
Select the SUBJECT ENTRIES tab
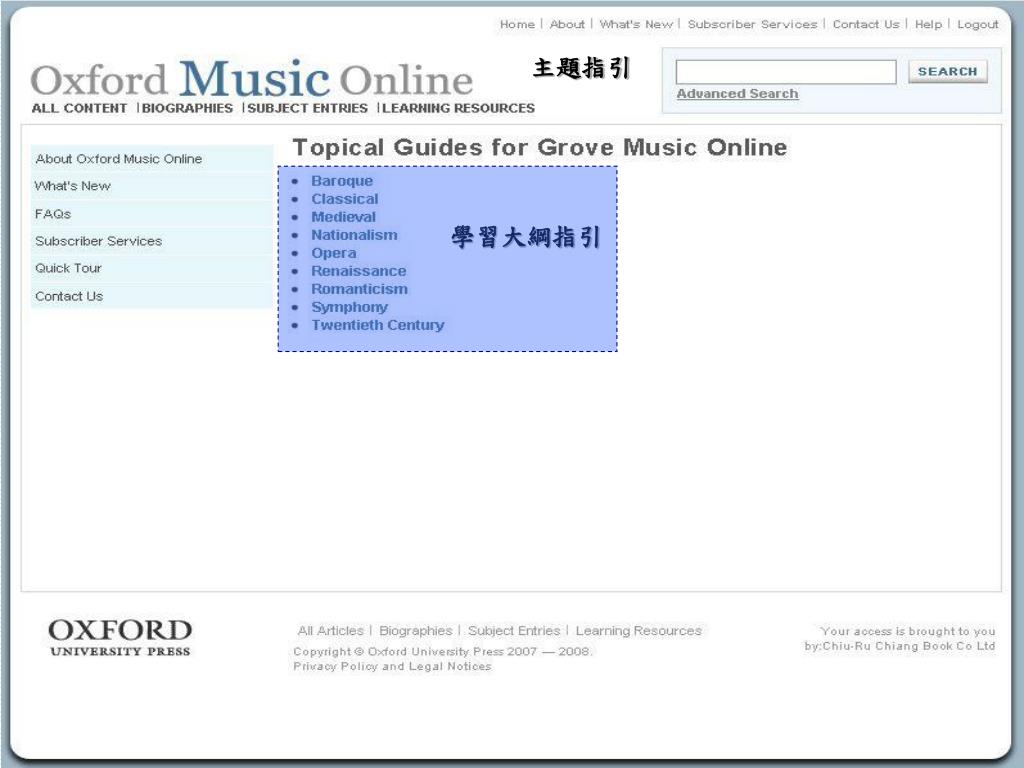click(308, 108)
